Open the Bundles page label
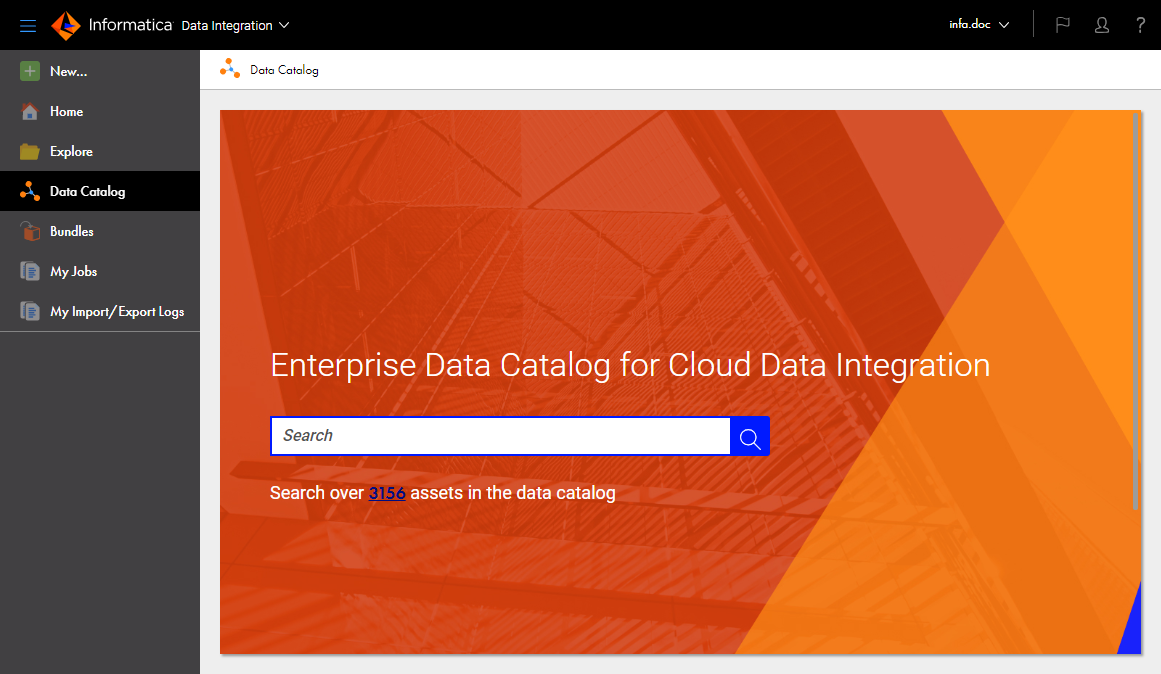The width and height of the screenshot is (1161, 674). tap(72, 231)
